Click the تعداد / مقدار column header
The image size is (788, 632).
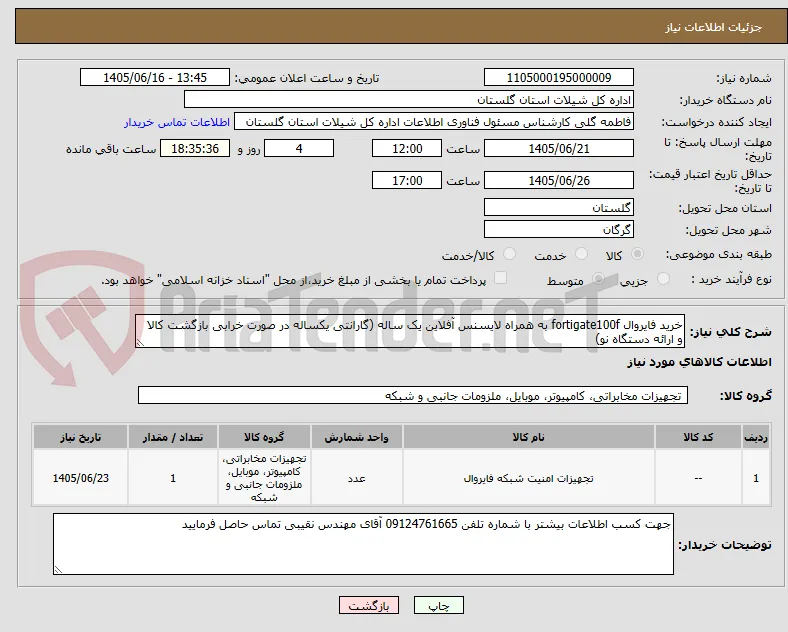point(173,437)
